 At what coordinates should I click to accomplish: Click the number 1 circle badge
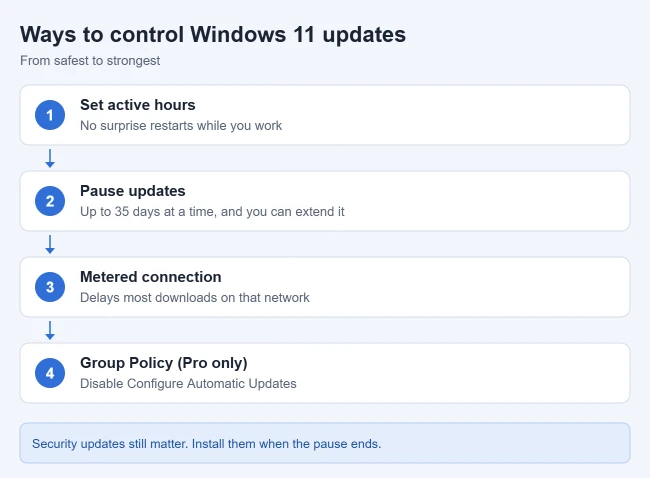click(x=50, y=115)
